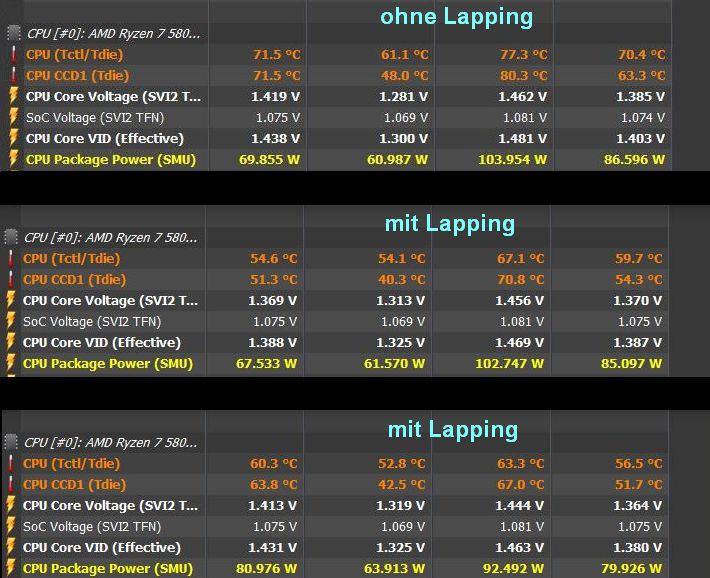Click the chip icon in the bottom panel header
This screenshot has width=710, height=578.
[x=11, y=442]
